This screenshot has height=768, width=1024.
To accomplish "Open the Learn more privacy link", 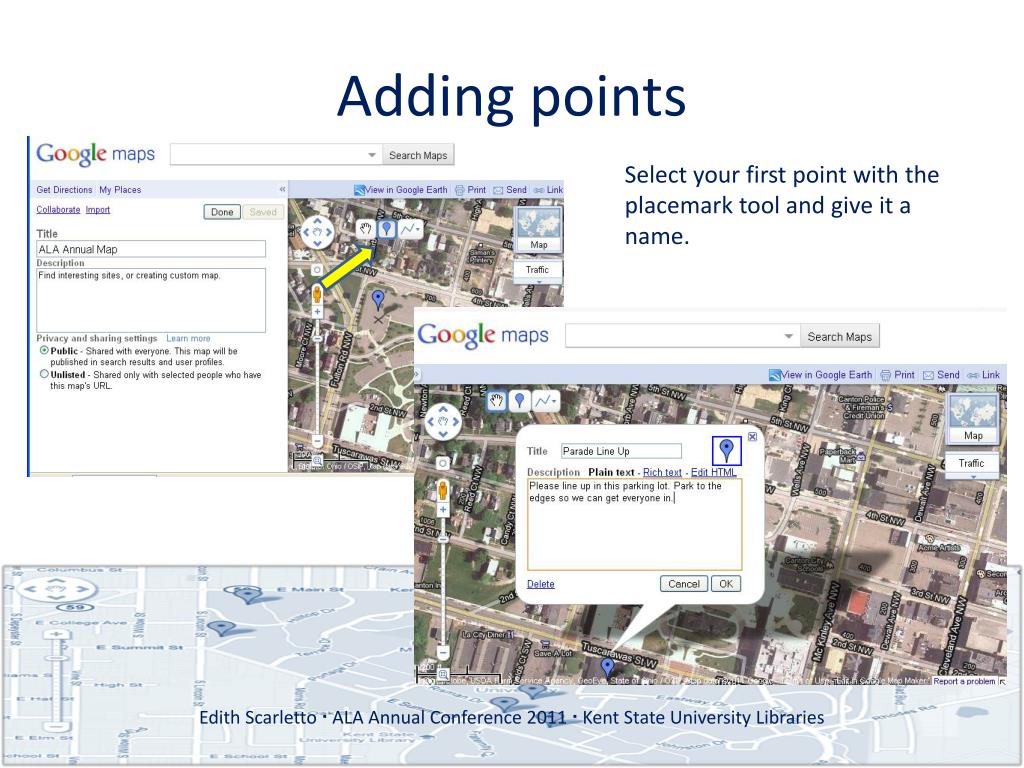I will coord(188,338).
